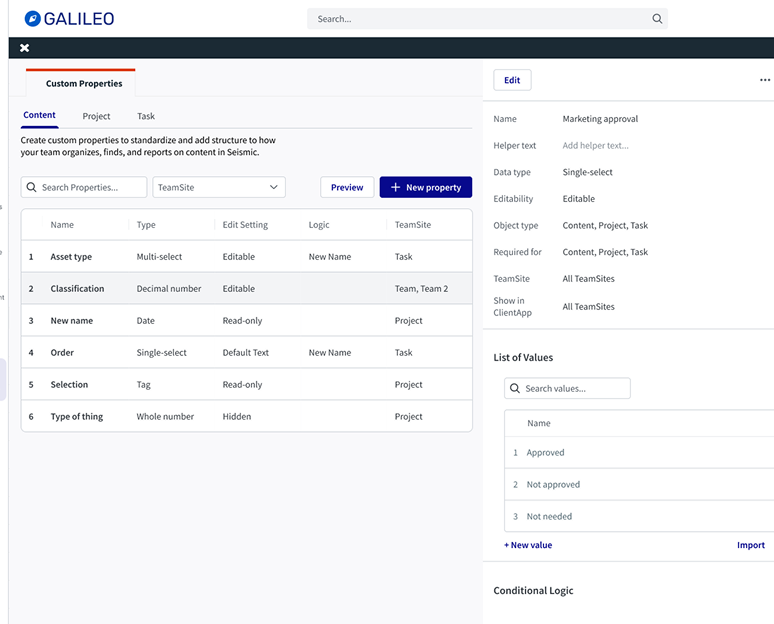Switch to the Content tab
This screenshot has width=774, height=624.
pos(39,115)
